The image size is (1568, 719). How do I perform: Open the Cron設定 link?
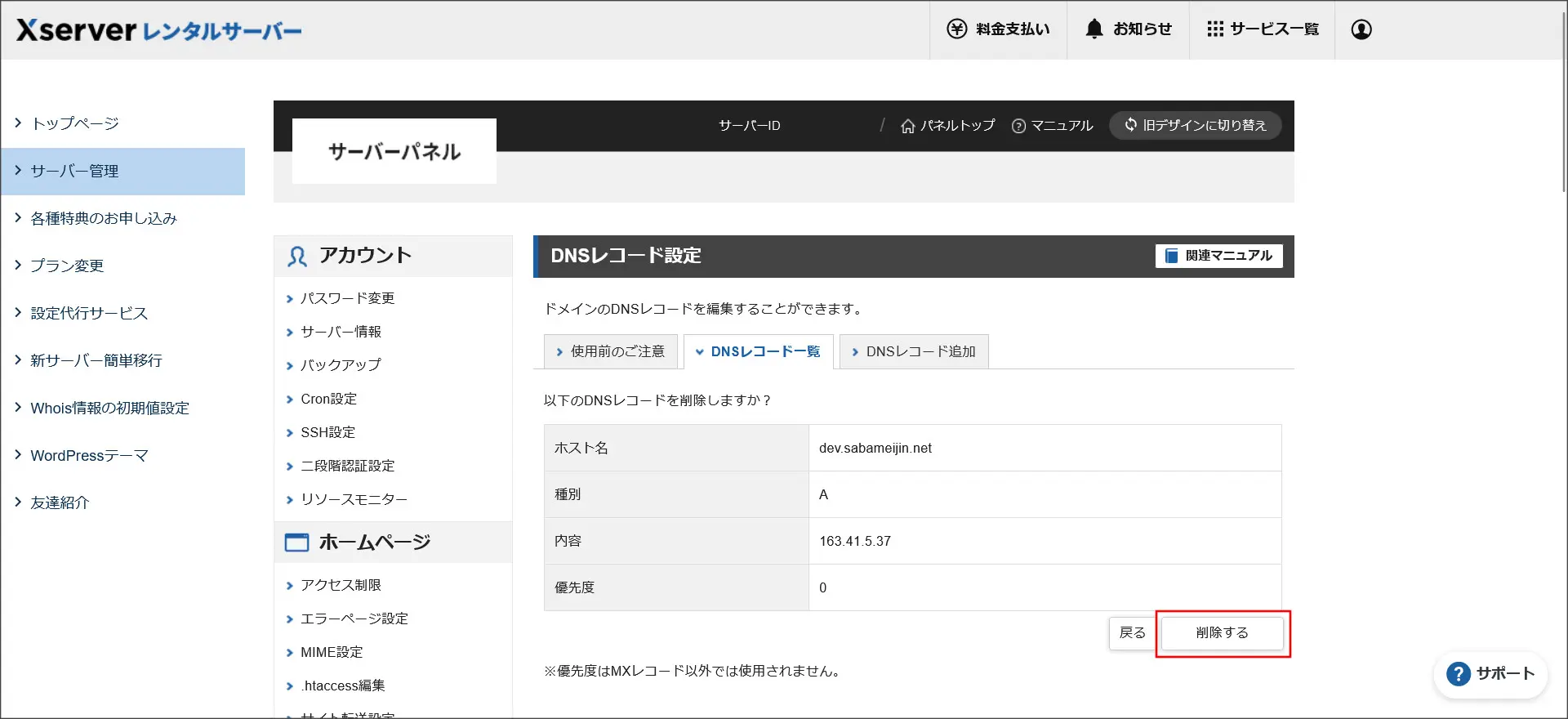pyautogui.click(x=328, y=399)
